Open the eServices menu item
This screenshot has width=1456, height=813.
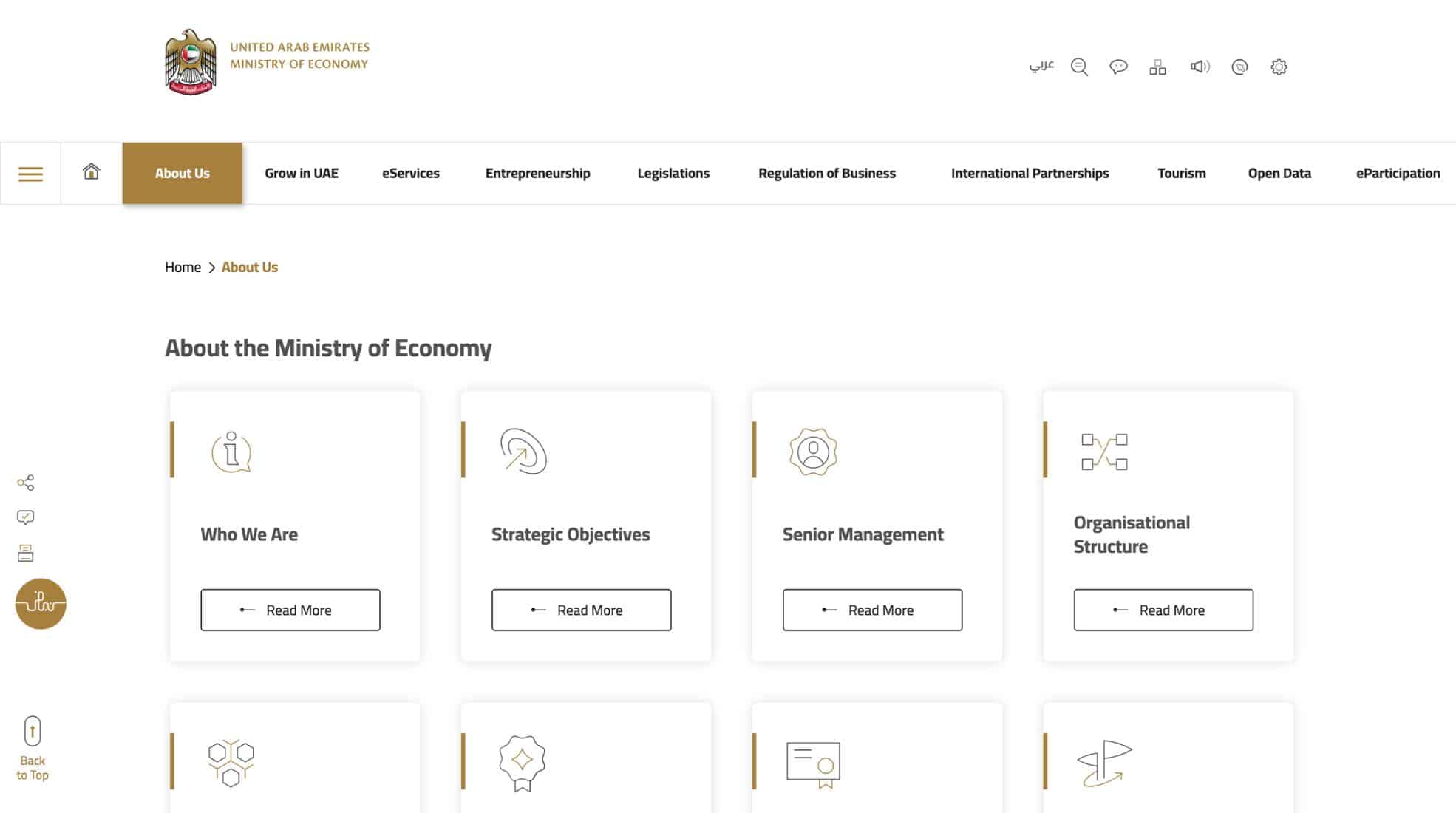tap(411, 173)
